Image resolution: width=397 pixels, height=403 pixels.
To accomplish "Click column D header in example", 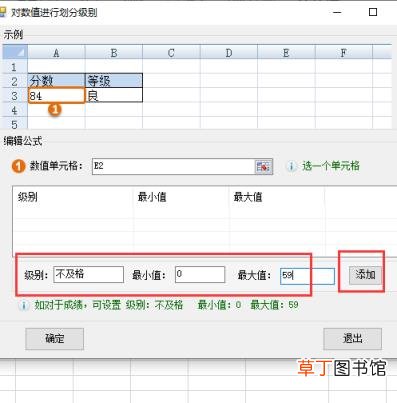I will tap(229, 53).
